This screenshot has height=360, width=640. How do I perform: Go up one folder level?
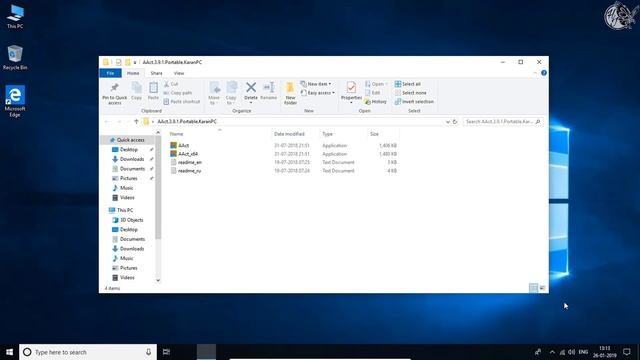click(136, 122)
